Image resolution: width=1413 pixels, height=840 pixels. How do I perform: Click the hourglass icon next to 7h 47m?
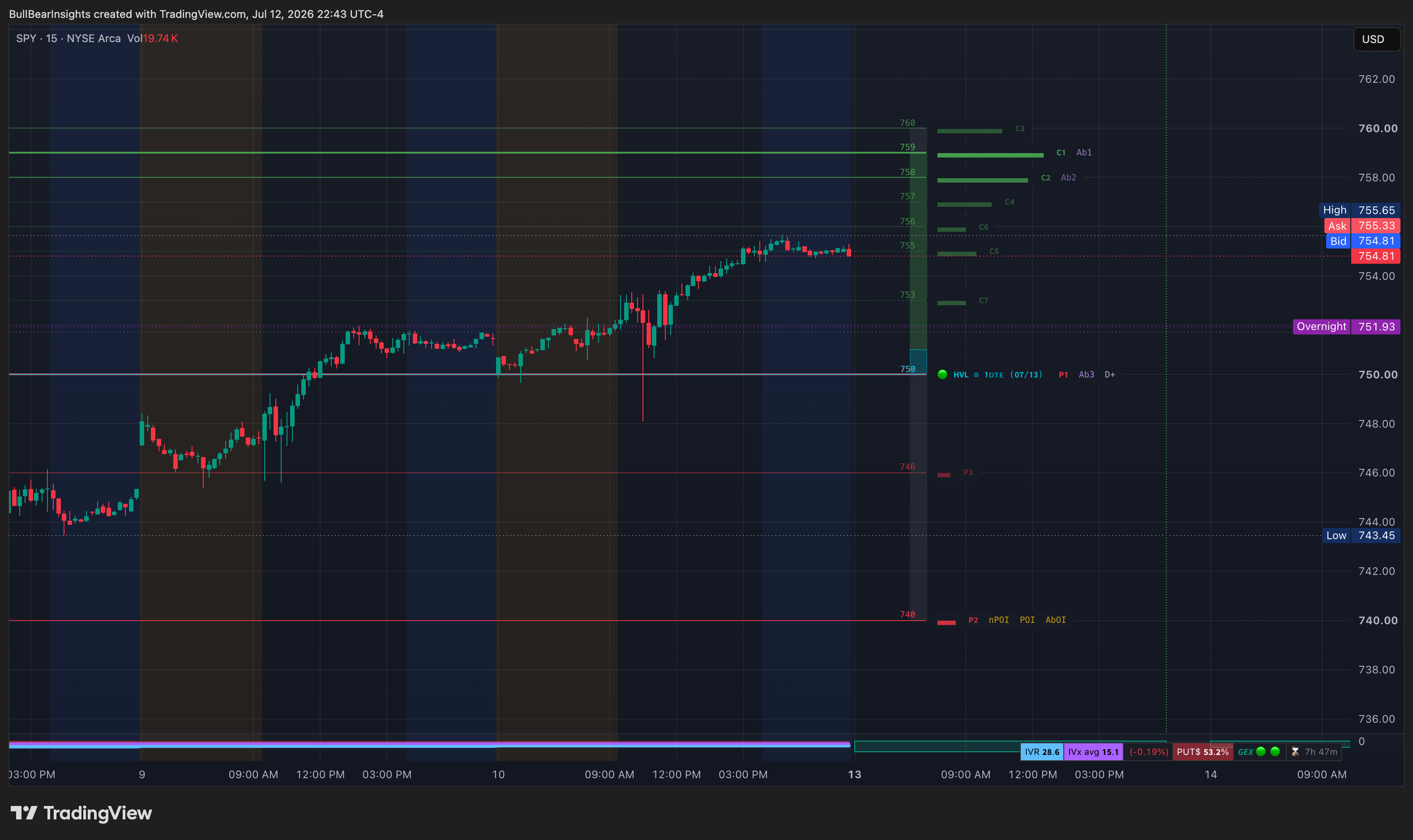pyautogui.click(x=1295, y=752)
